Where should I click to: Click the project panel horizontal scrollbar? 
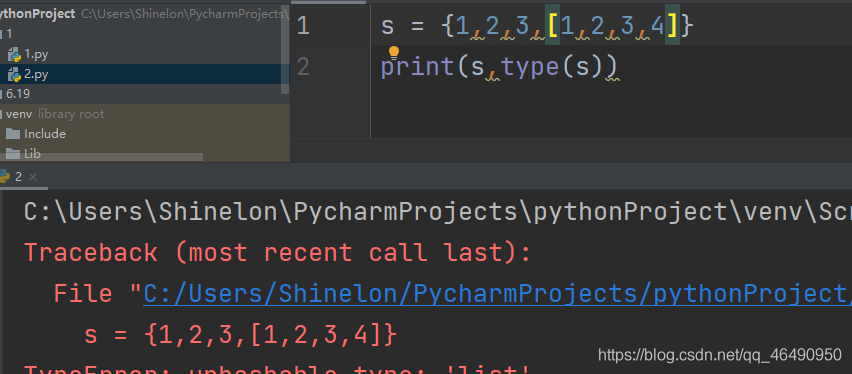[x=102, y=157]
